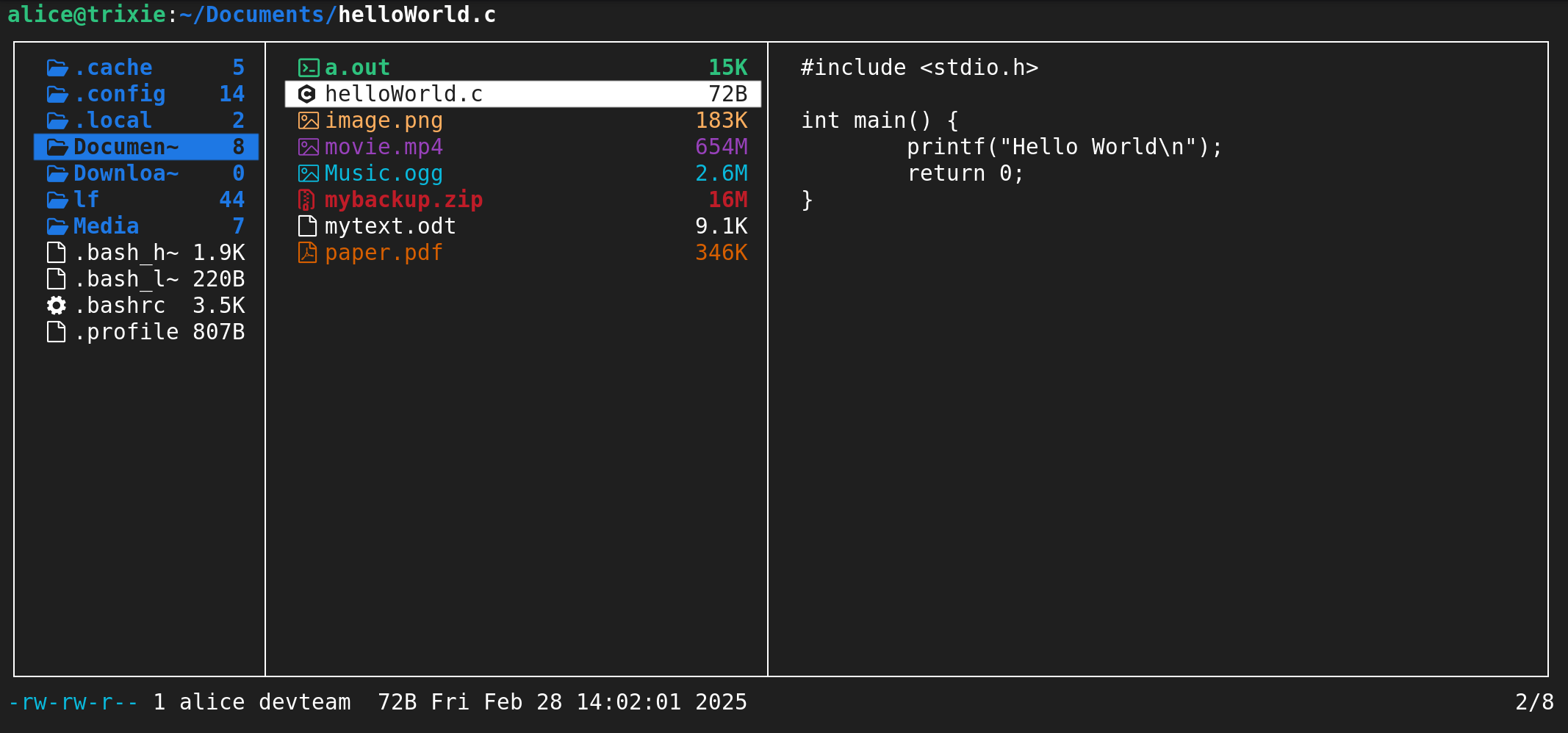This screenshot has width=1568, height=733.
Task: Select the C language icon on helloWorld.c
Action: click(x=306, y=93)
